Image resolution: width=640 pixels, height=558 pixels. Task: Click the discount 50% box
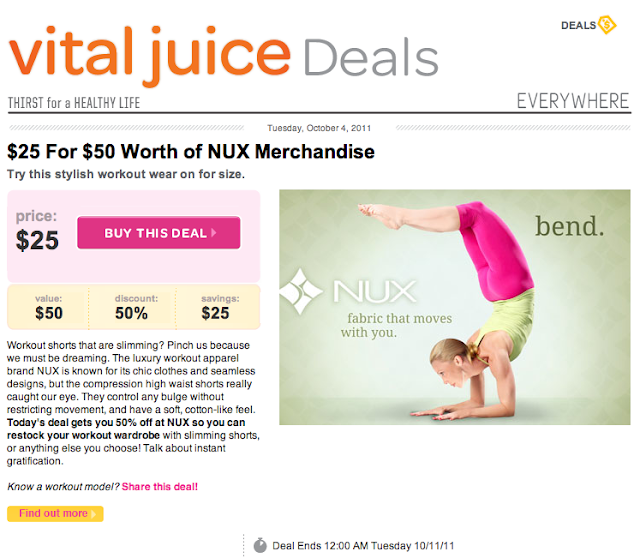click(x=132, y=307)
